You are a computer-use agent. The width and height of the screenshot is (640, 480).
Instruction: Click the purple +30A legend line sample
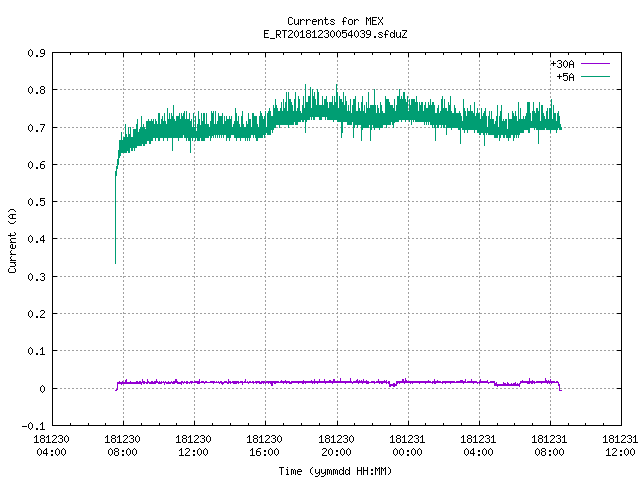point(595,64)
